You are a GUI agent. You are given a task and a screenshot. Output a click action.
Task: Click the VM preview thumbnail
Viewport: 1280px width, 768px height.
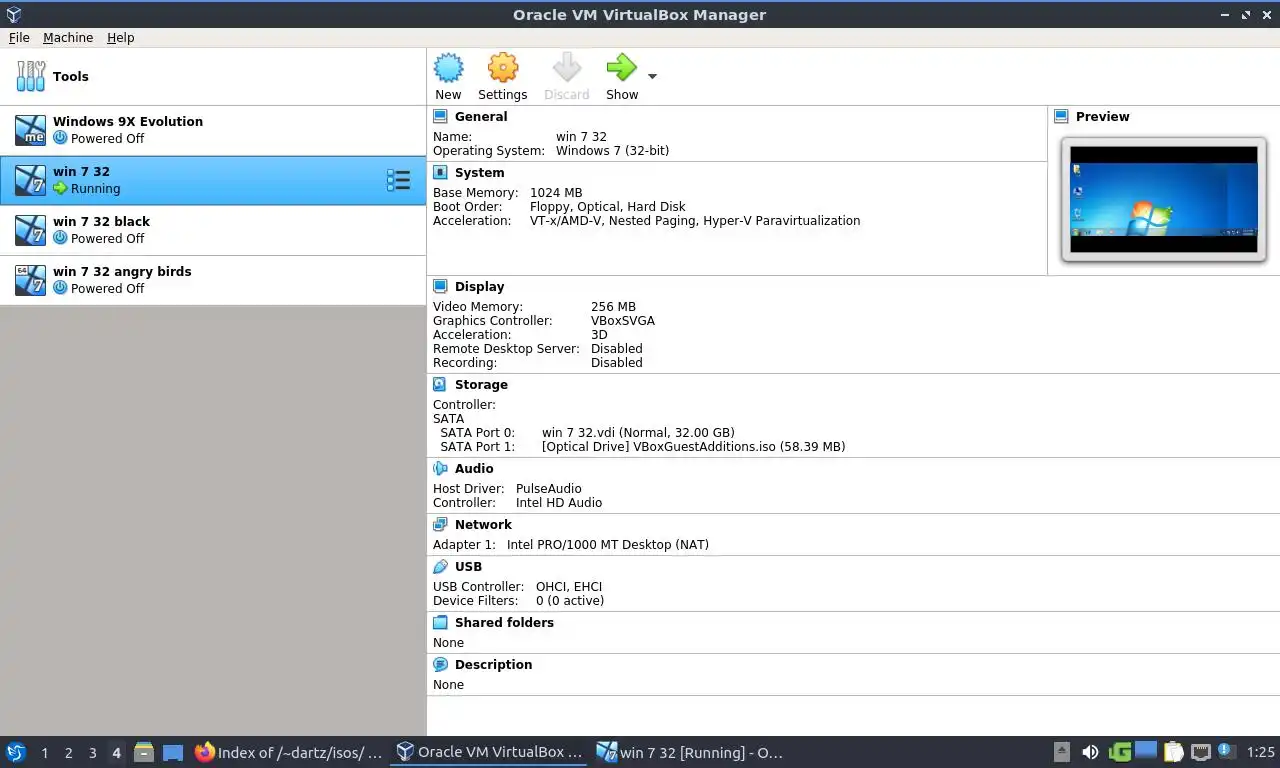click(1164, 199)
